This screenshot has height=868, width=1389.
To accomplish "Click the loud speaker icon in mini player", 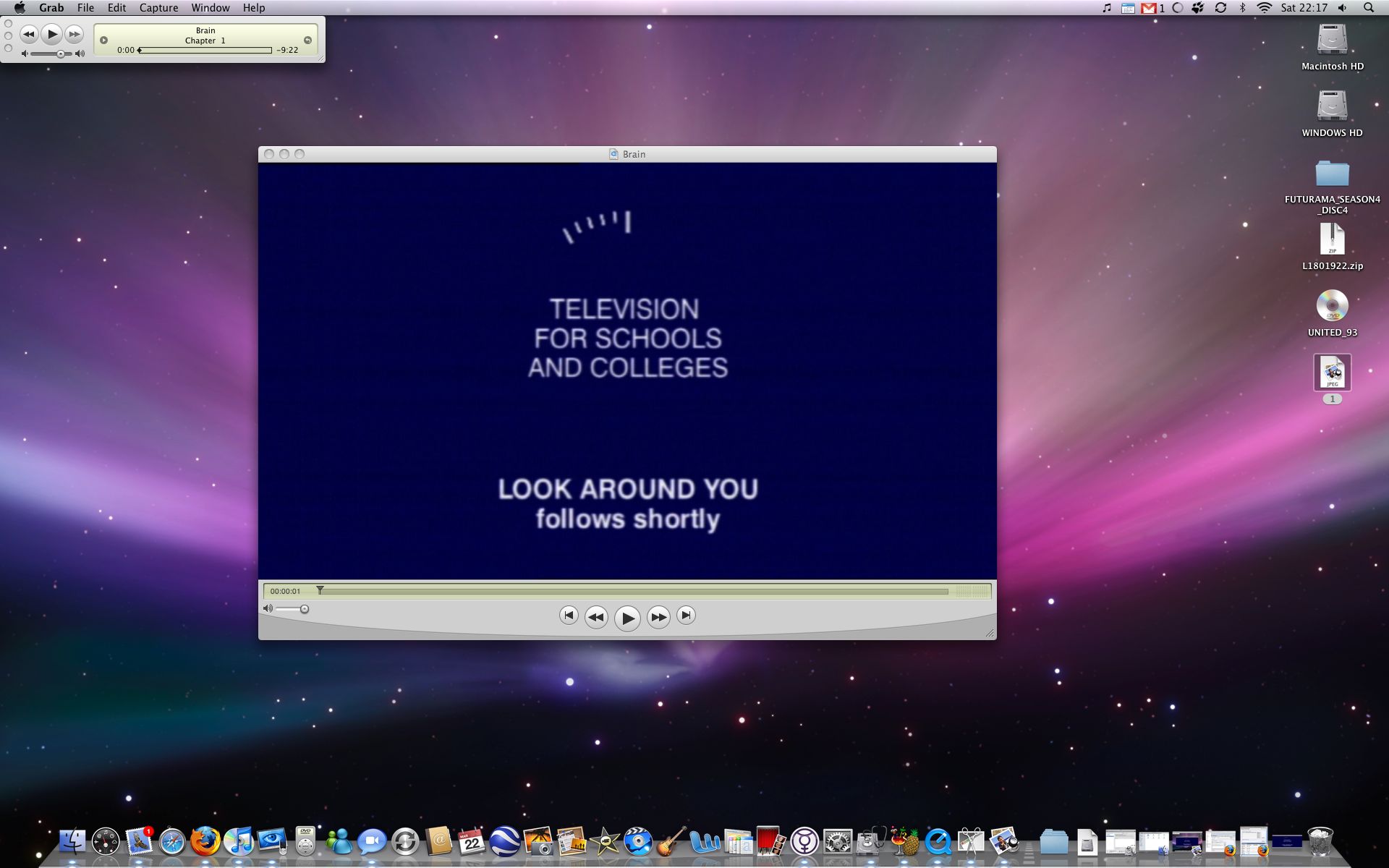I will point(80,54).
